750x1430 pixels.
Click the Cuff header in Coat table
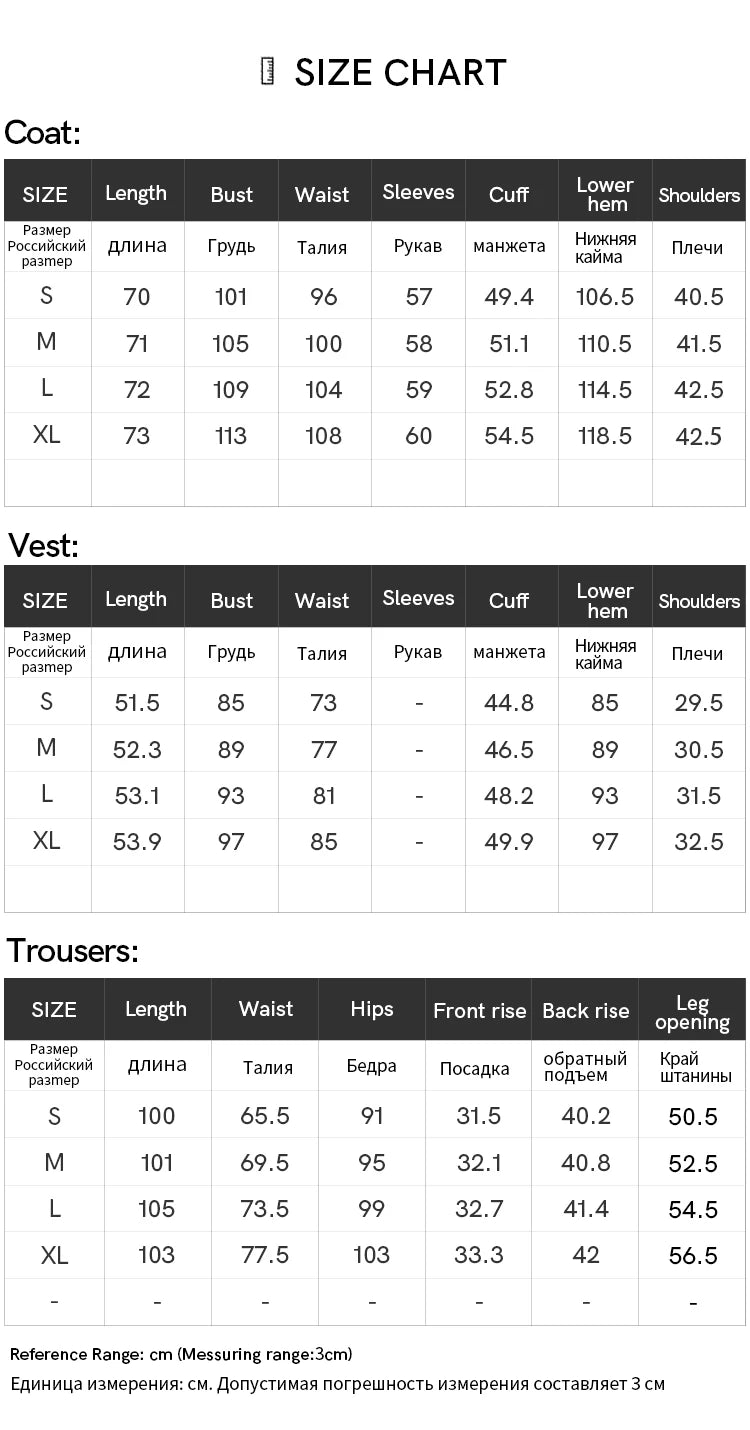pos(509,194)
